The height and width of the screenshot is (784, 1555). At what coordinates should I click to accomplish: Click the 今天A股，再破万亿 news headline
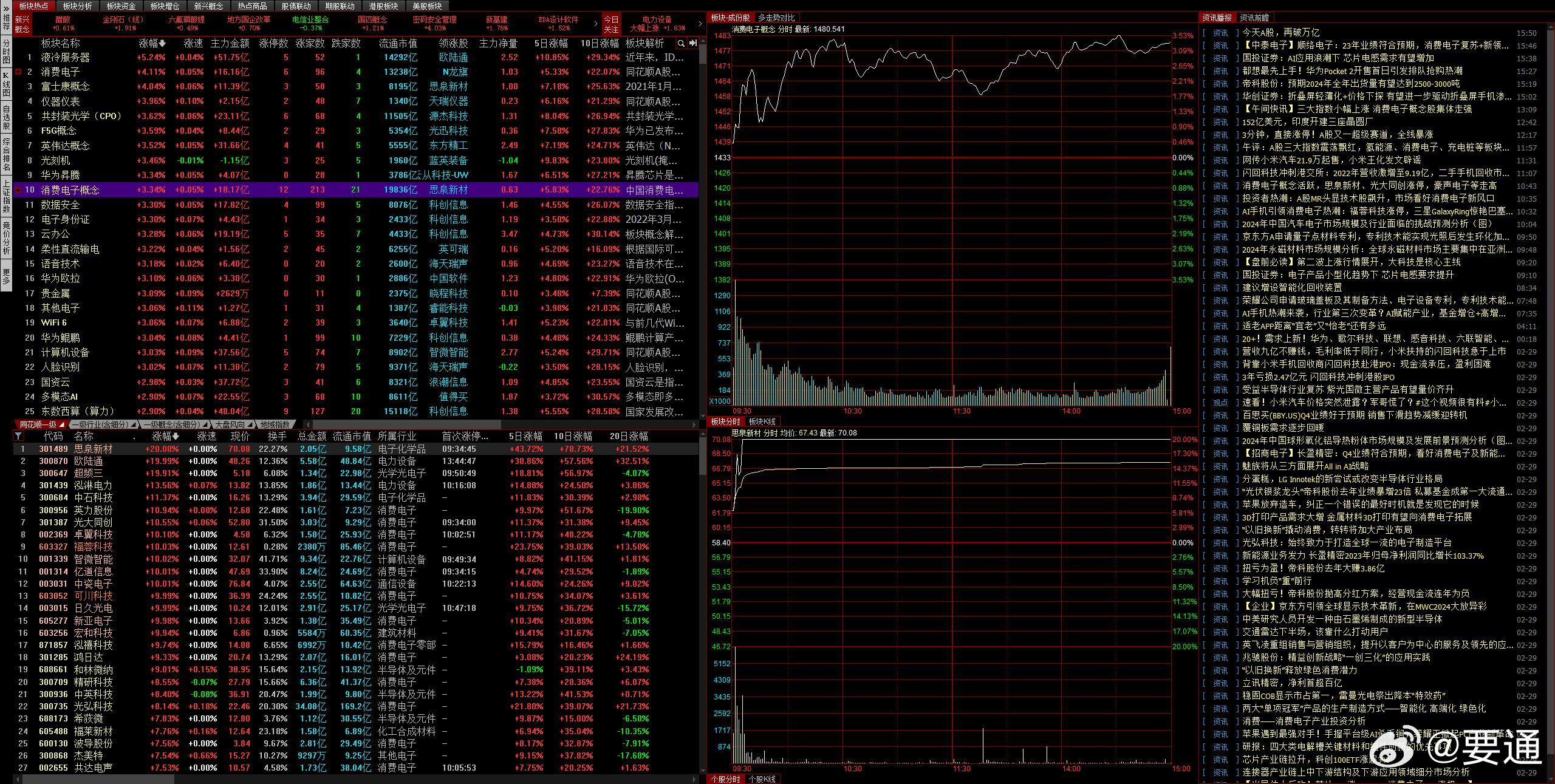click(1280, 33)
